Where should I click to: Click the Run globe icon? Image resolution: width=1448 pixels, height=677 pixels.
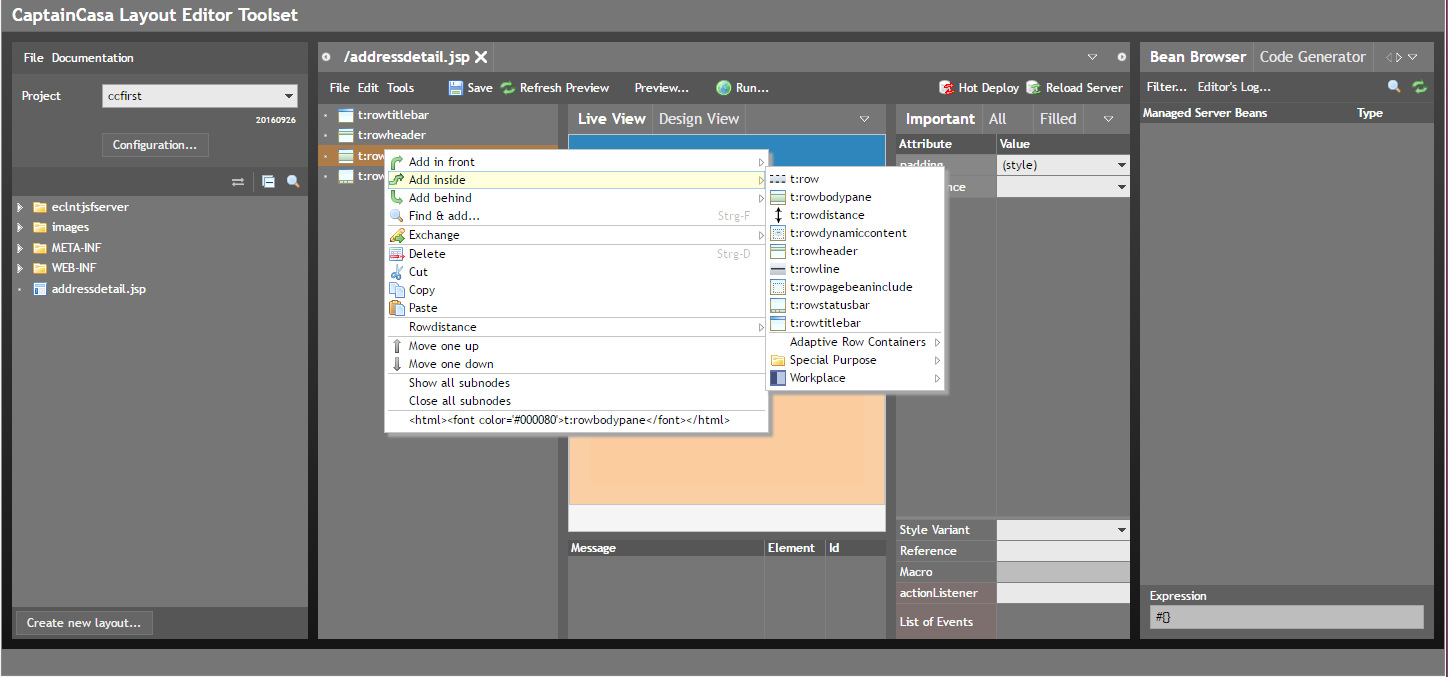pos(723,88)
